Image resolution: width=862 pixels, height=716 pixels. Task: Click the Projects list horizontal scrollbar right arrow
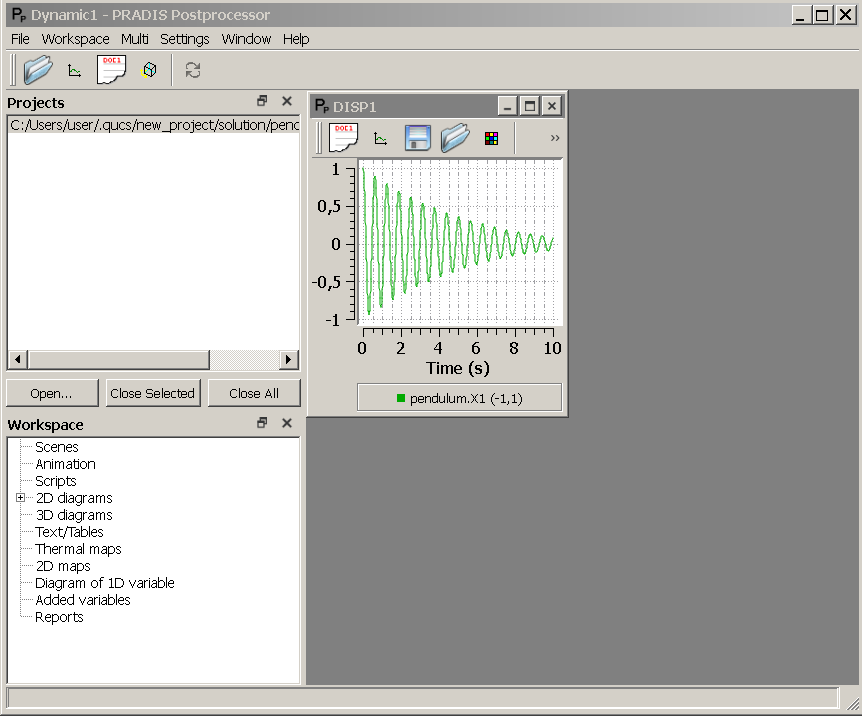click(x=289, y=360)
